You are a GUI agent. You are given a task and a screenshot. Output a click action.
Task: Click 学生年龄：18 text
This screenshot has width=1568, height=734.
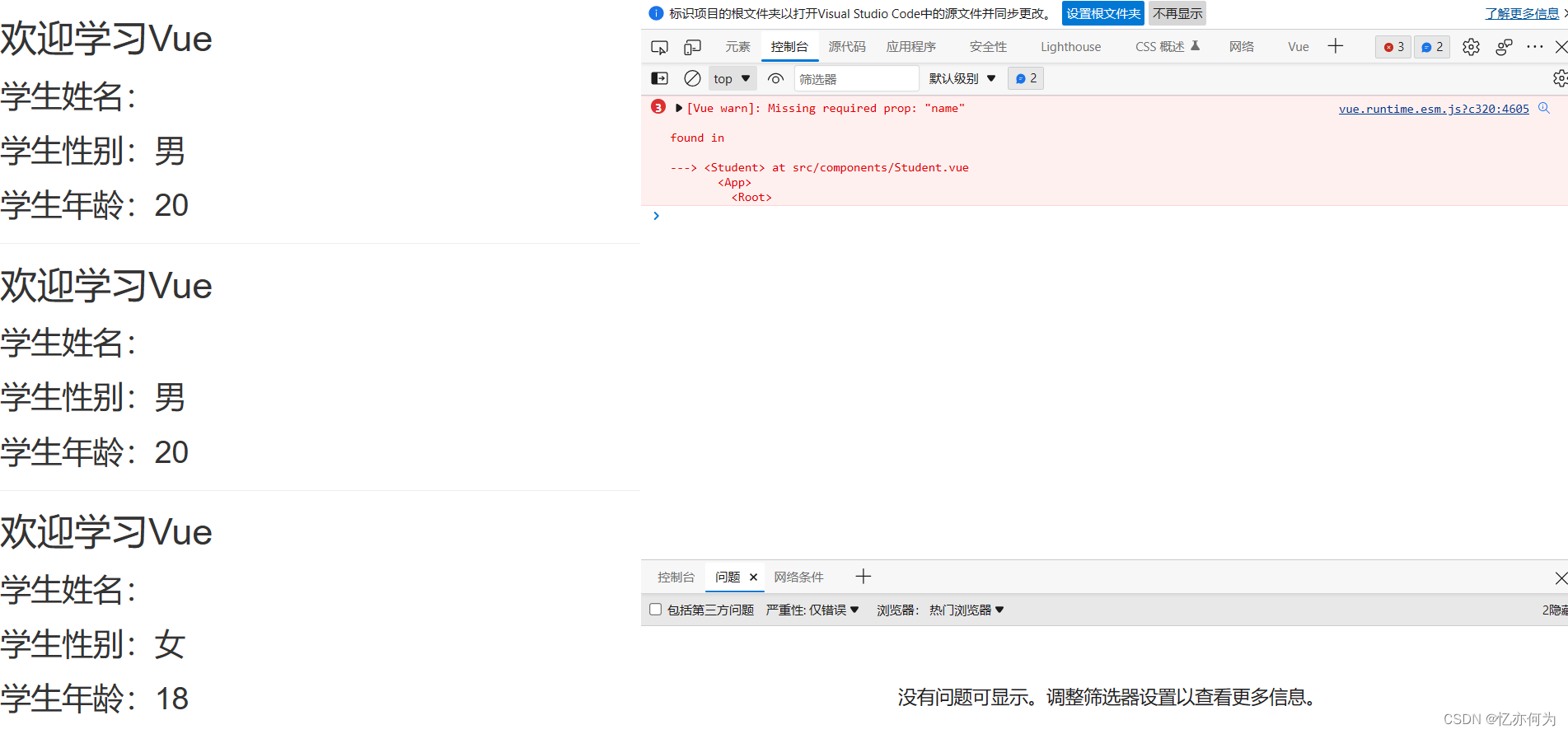95,699
